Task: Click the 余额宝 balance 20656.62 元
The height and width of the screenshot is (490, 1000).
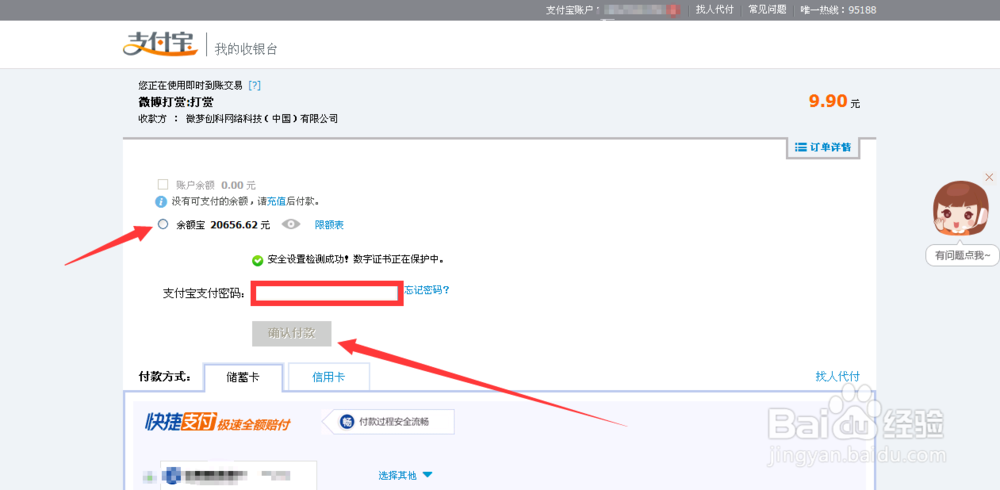Action: coord(240,225)
